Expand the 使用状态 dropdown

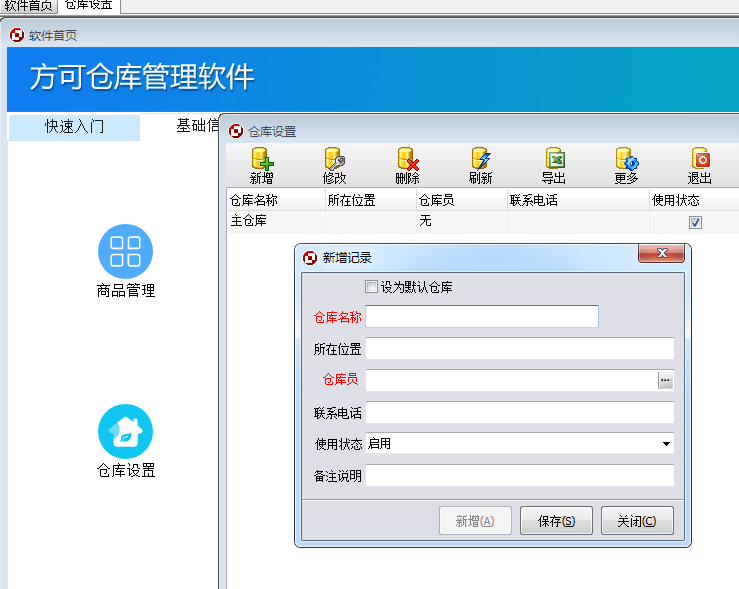666,444
